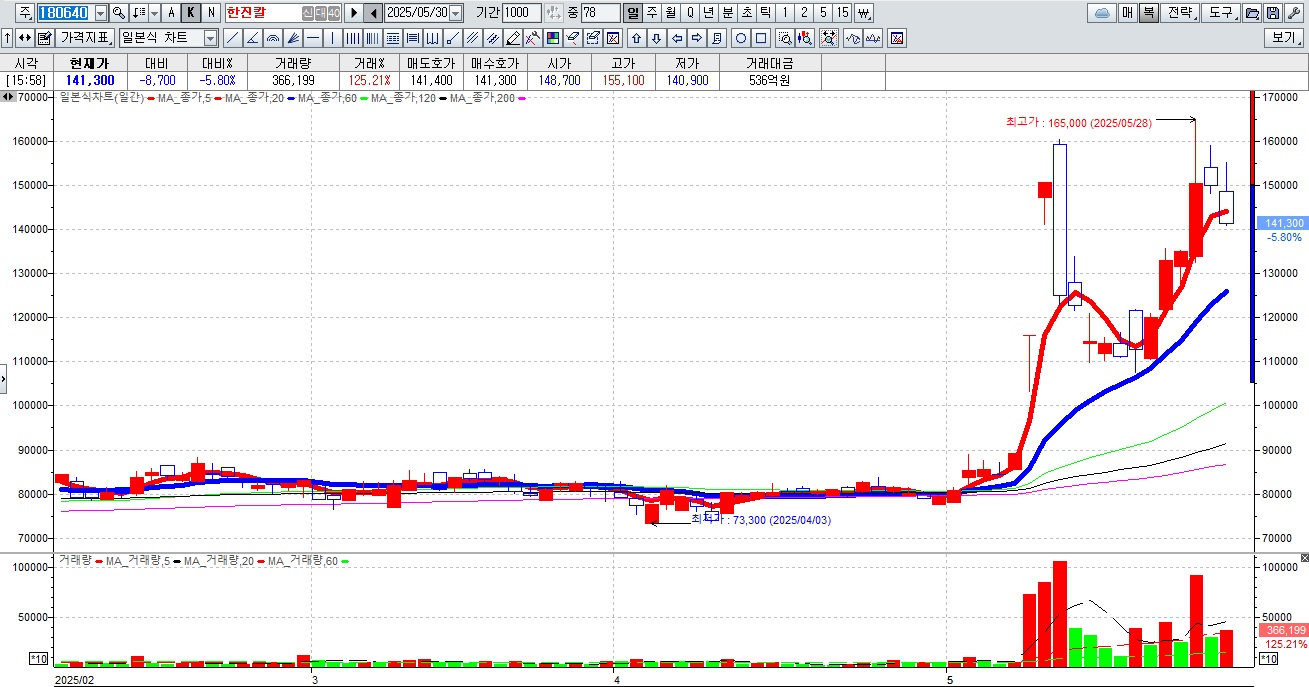Image resolution: width=1309 pixels, height=687 pixels.
Task: Click the next stock play arrow
Action: click(x=352, y=13)
